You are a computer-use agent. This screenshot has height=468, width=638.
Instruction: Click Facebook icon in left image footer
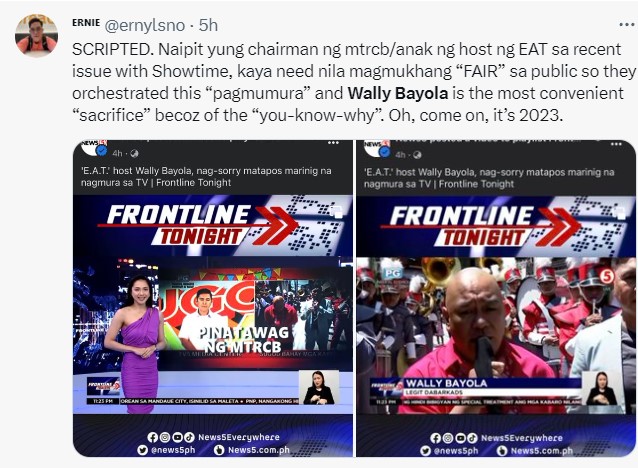153,437
